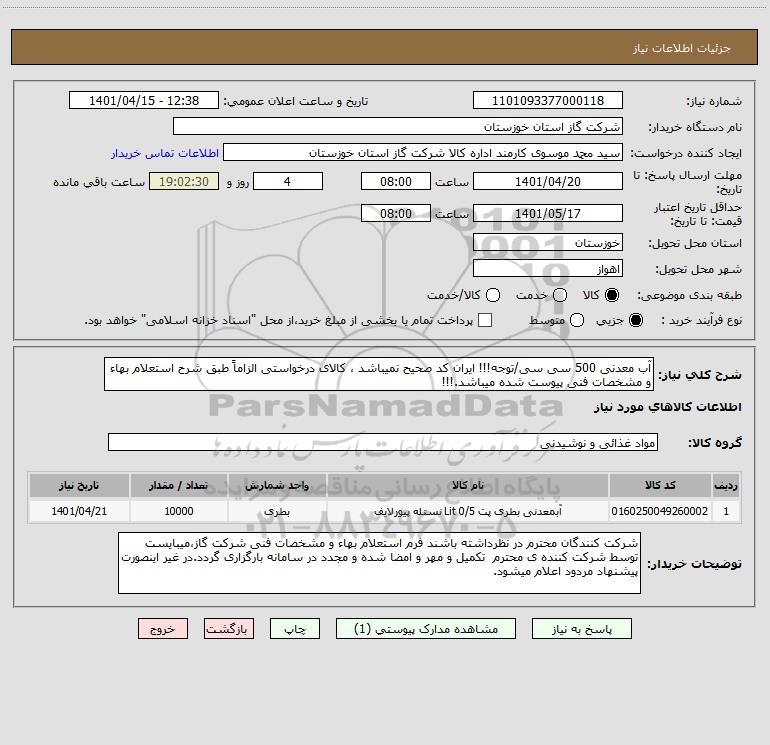The height and width of the screenshot is (745, 770).
Task: Click the request creator field
Action: point(423,153)
